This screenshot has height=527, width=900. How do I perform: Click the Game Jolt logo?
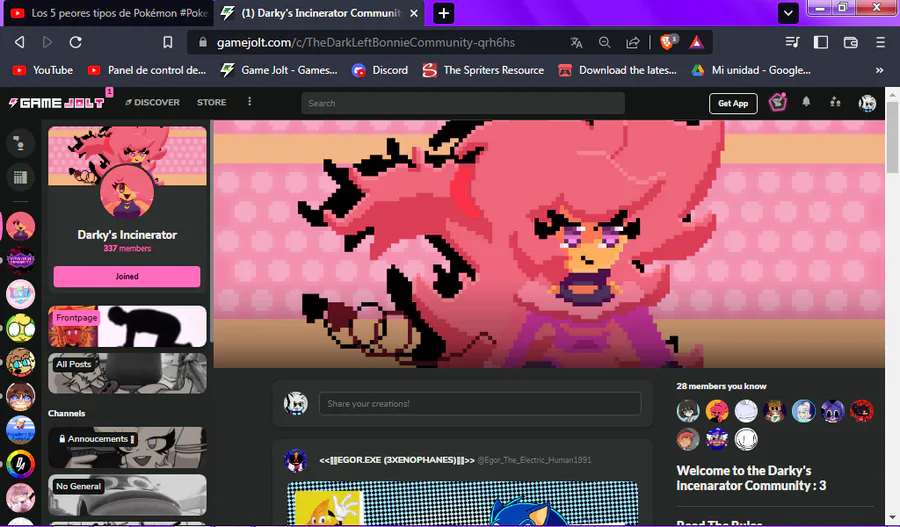click(56, 103)
